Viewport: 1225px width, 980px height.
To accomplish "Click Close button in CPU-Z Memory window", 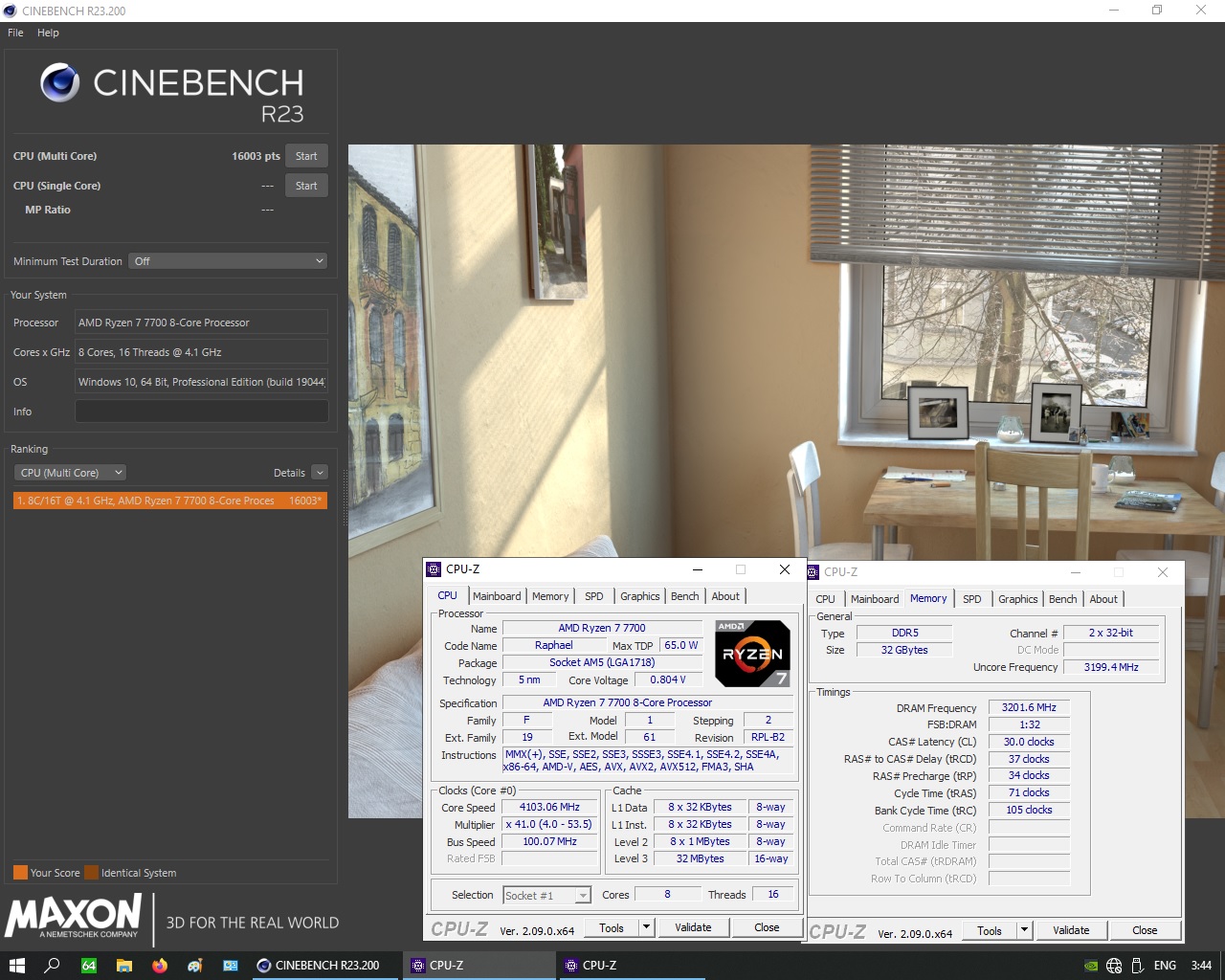I will [x=1145, y=930].
